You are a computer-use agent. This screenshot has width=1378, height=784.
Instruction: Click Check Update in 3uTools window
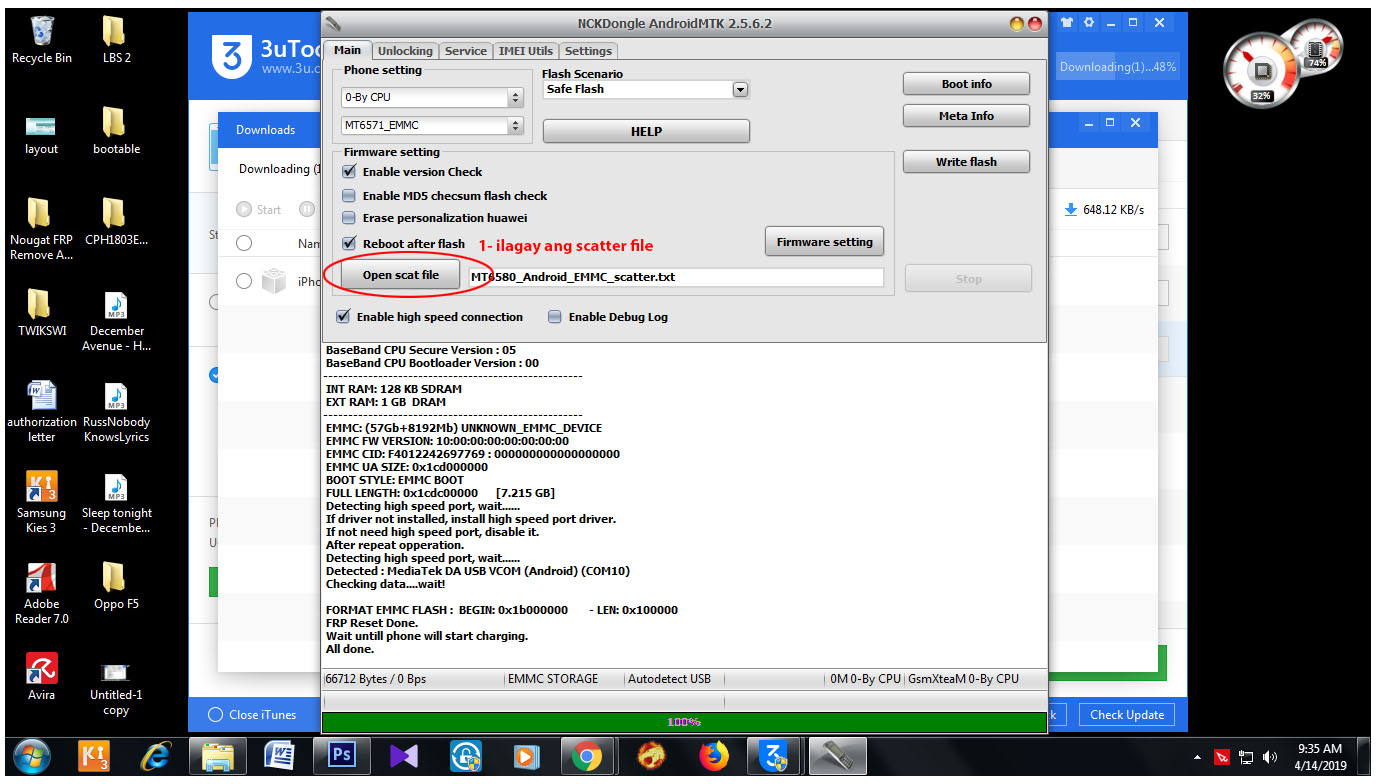[x=1126, y=715]
